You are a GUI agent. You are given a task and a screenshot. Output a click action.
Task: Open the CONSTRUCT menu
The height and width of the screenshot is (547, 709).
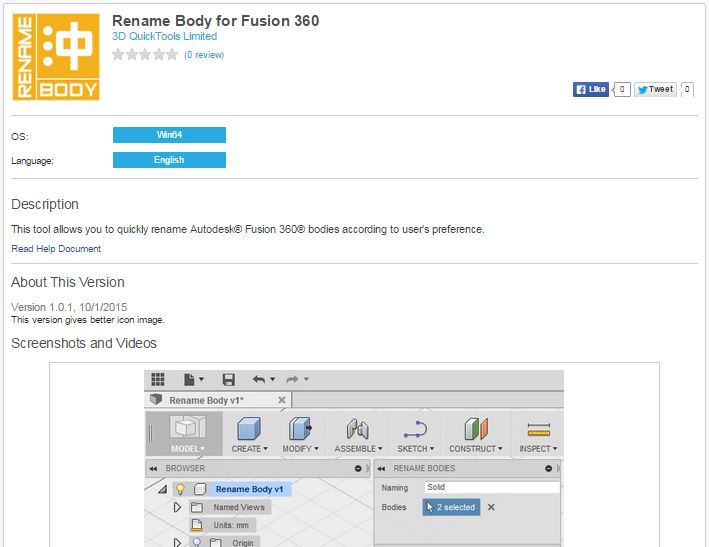pyautogui.click(x=476, y=449)
